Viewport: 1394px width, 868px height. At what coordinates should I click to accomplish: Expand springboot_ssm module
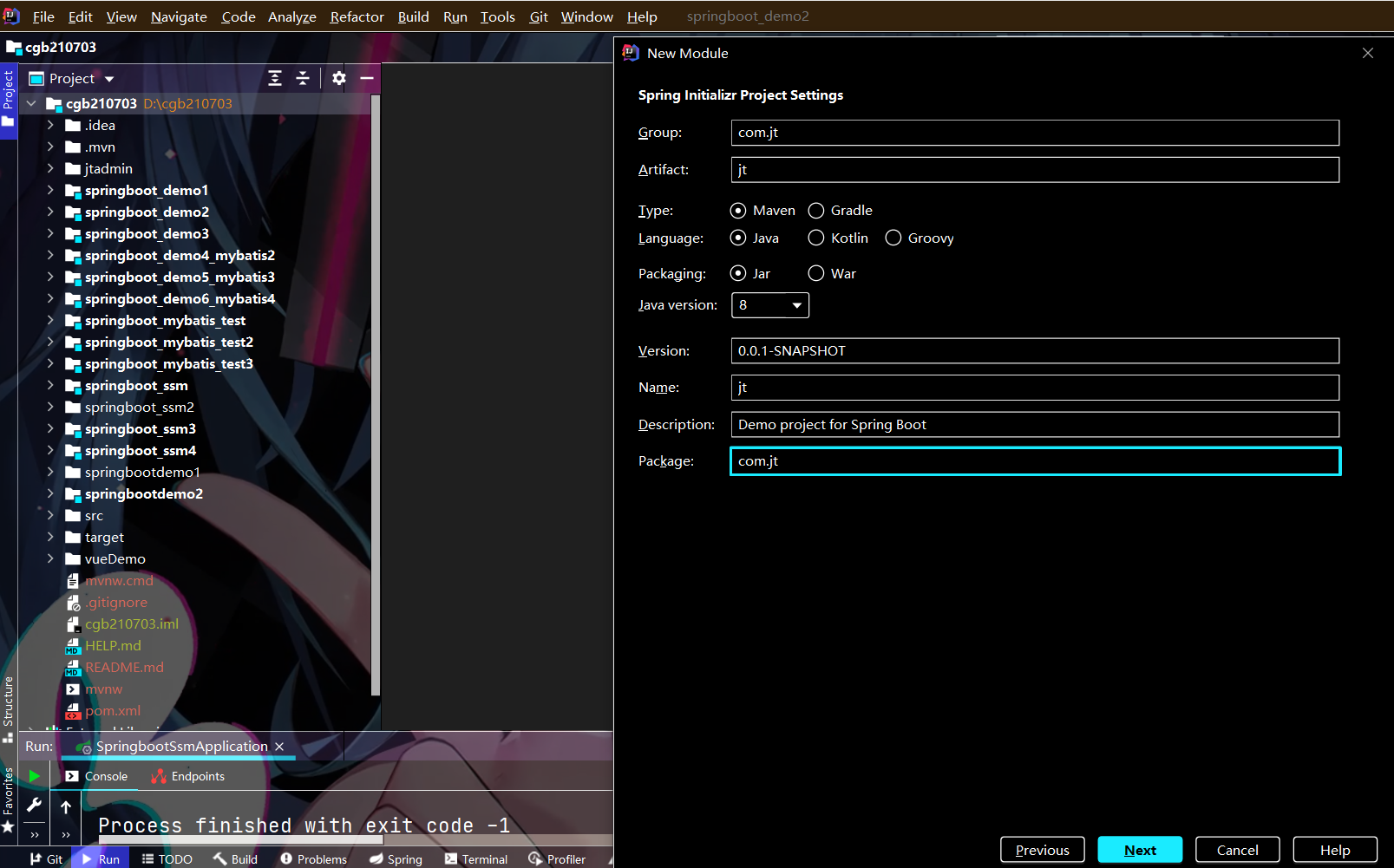pos(50,386)
